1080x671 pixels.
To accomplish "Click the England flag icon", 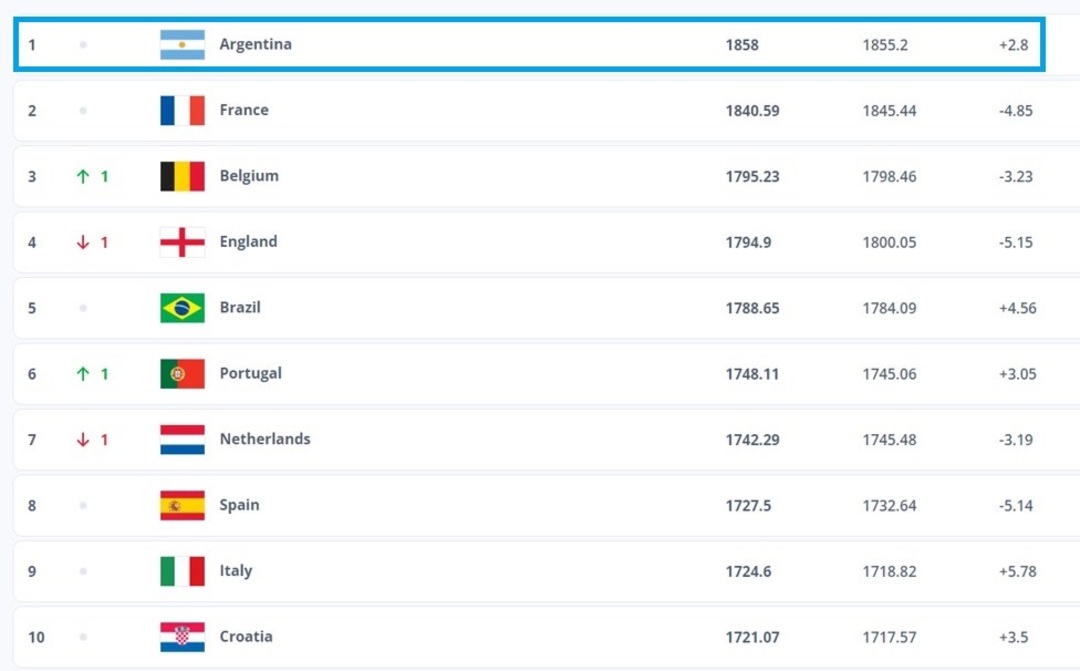I will pos(182,242).
